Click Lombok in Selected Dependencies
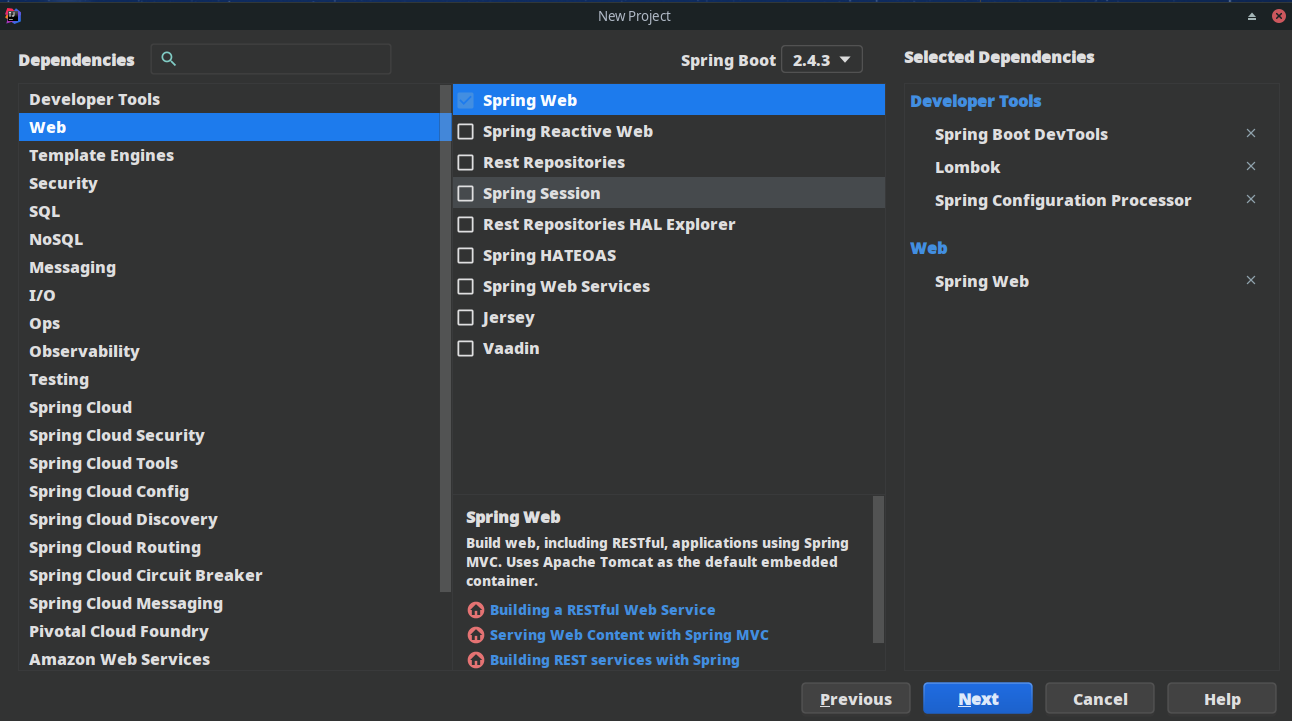Image resolution: width=1292 pixels, height=721 pixels. (x=967, y=167)
